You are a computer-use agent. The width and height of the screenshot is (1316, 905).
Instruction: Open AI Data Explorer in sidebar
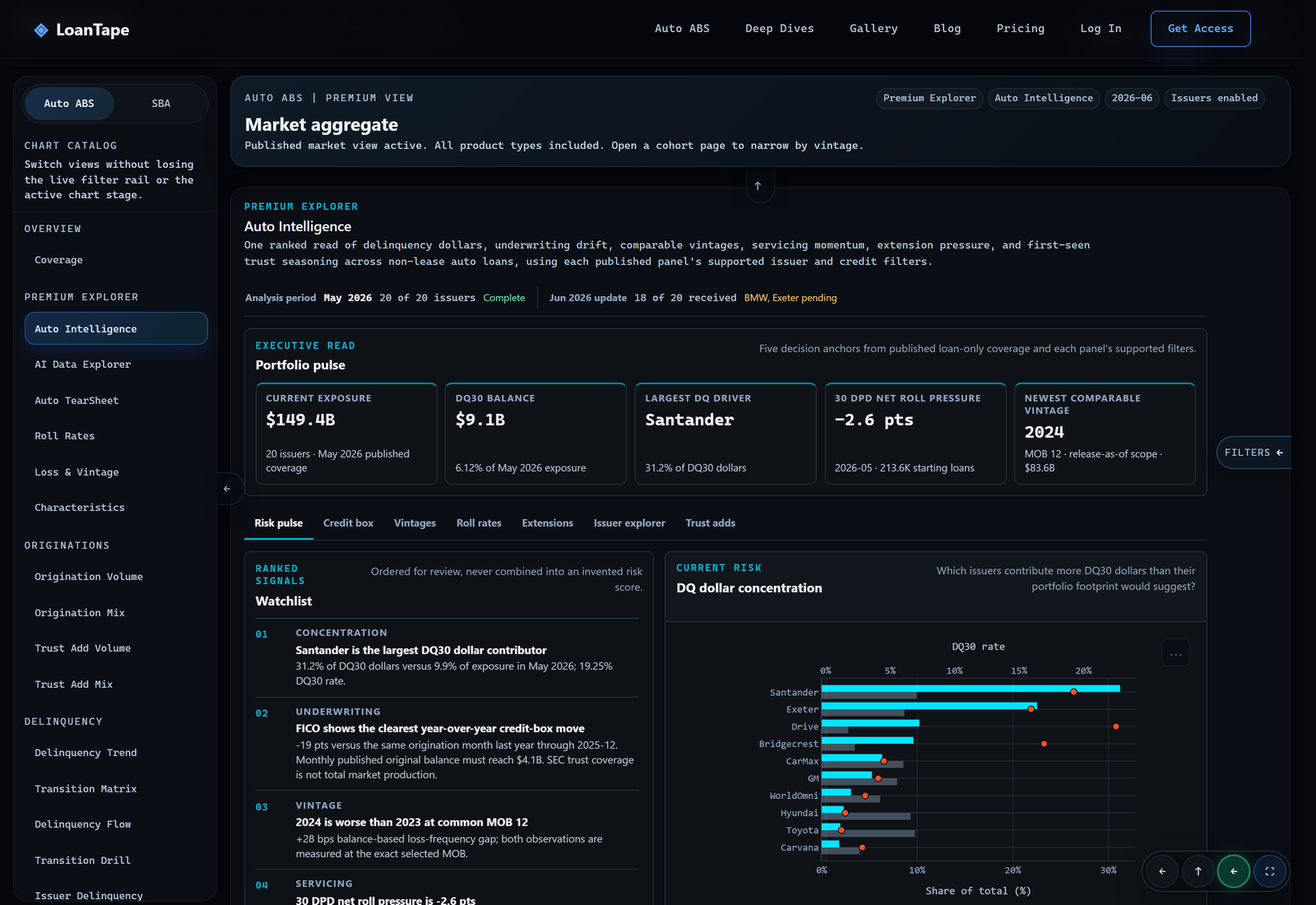[116, 364]
